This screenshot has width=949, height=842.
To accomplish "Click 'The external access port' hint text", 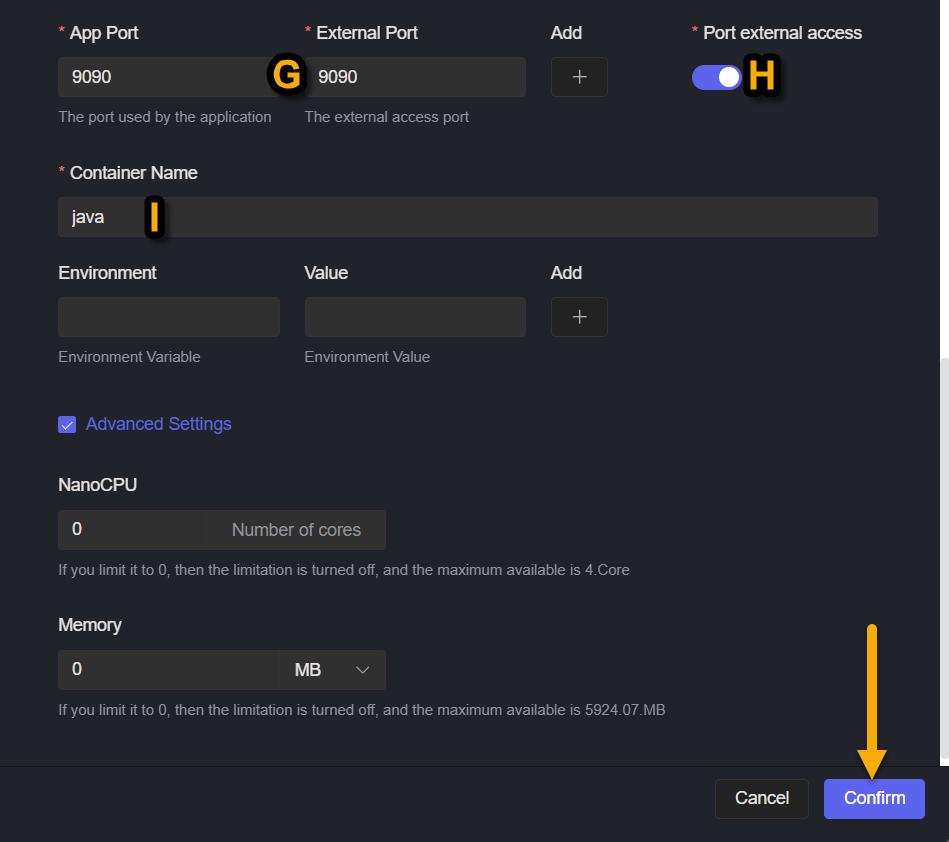I will click(x=387, y=117).
